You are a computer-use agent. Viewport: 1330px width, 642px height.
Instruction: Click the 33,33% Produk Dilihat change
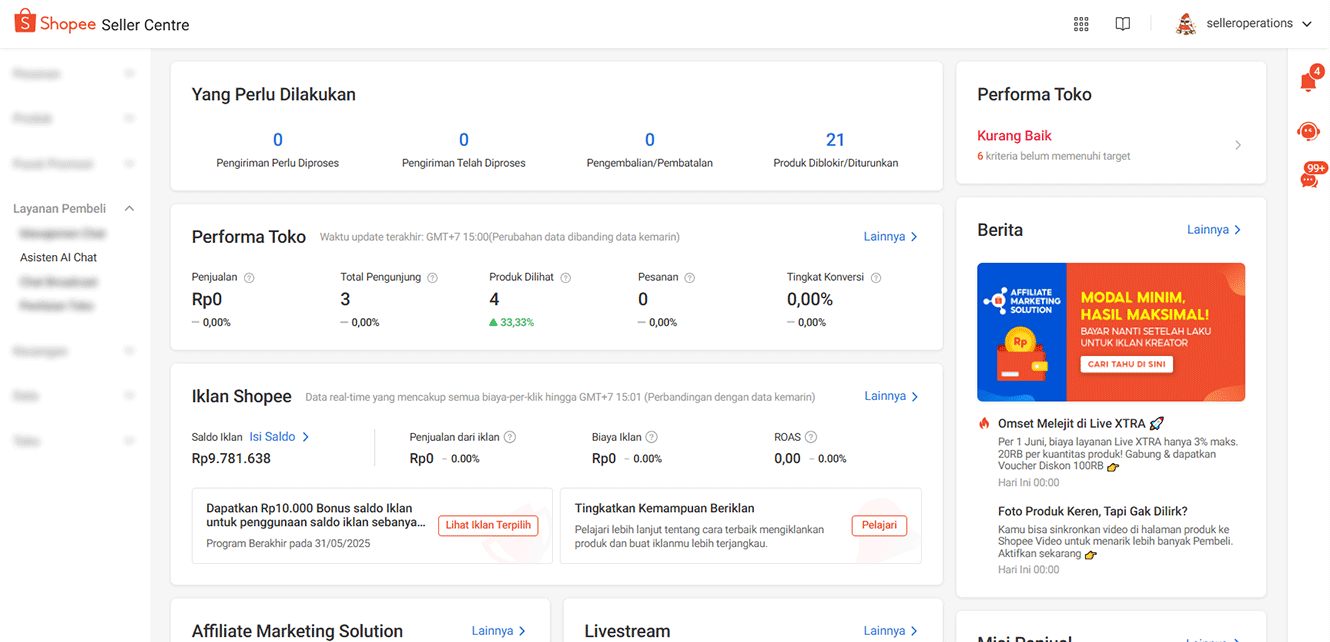[x=512, y=323]
